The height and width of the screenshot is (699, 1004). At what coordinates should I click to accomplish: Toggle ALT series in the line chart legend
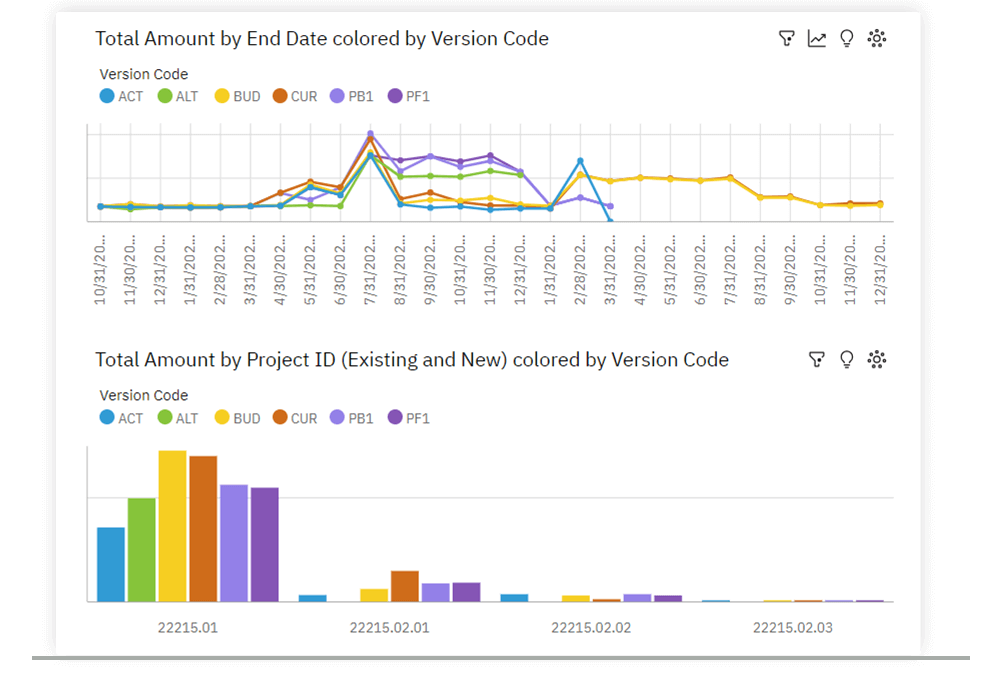pos(178,97)
